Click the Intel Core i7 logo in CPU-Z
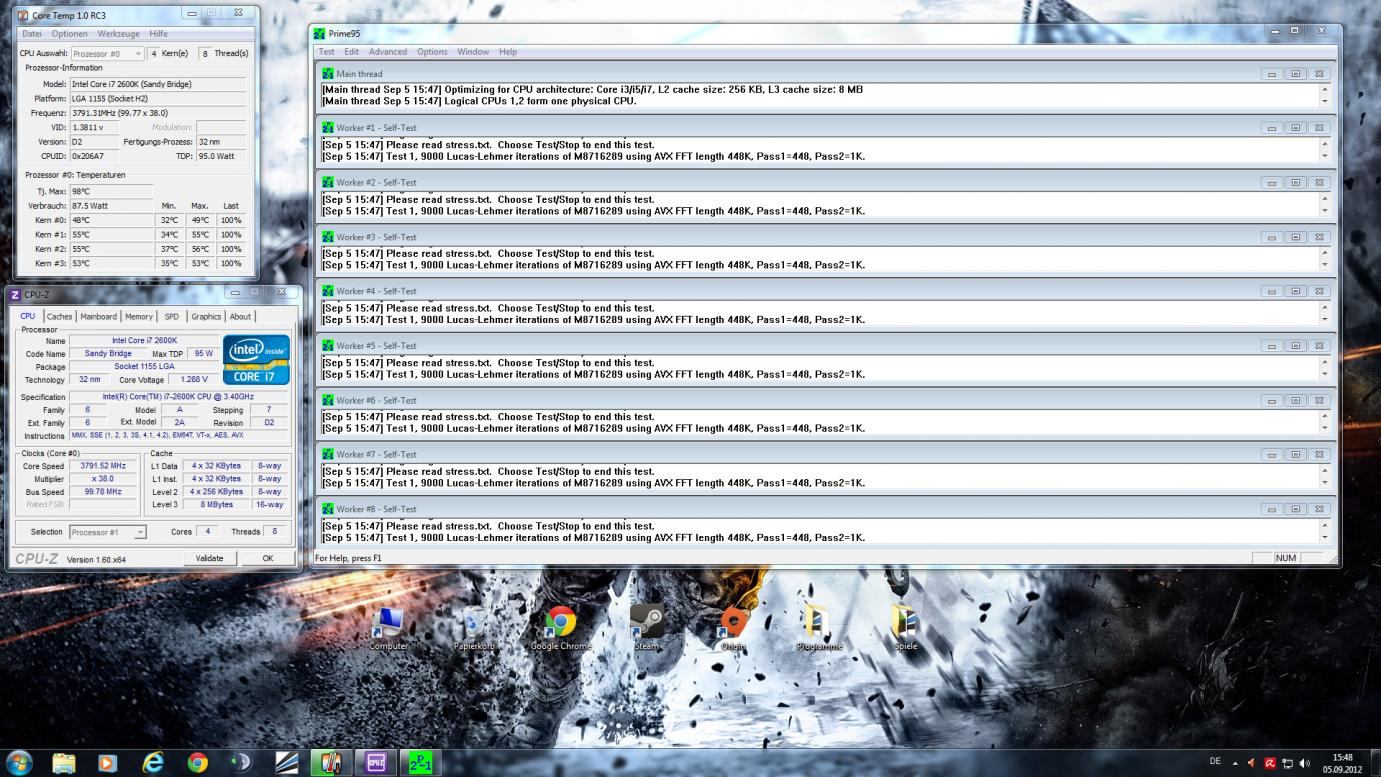1381x777 pixels. (256, 360)
